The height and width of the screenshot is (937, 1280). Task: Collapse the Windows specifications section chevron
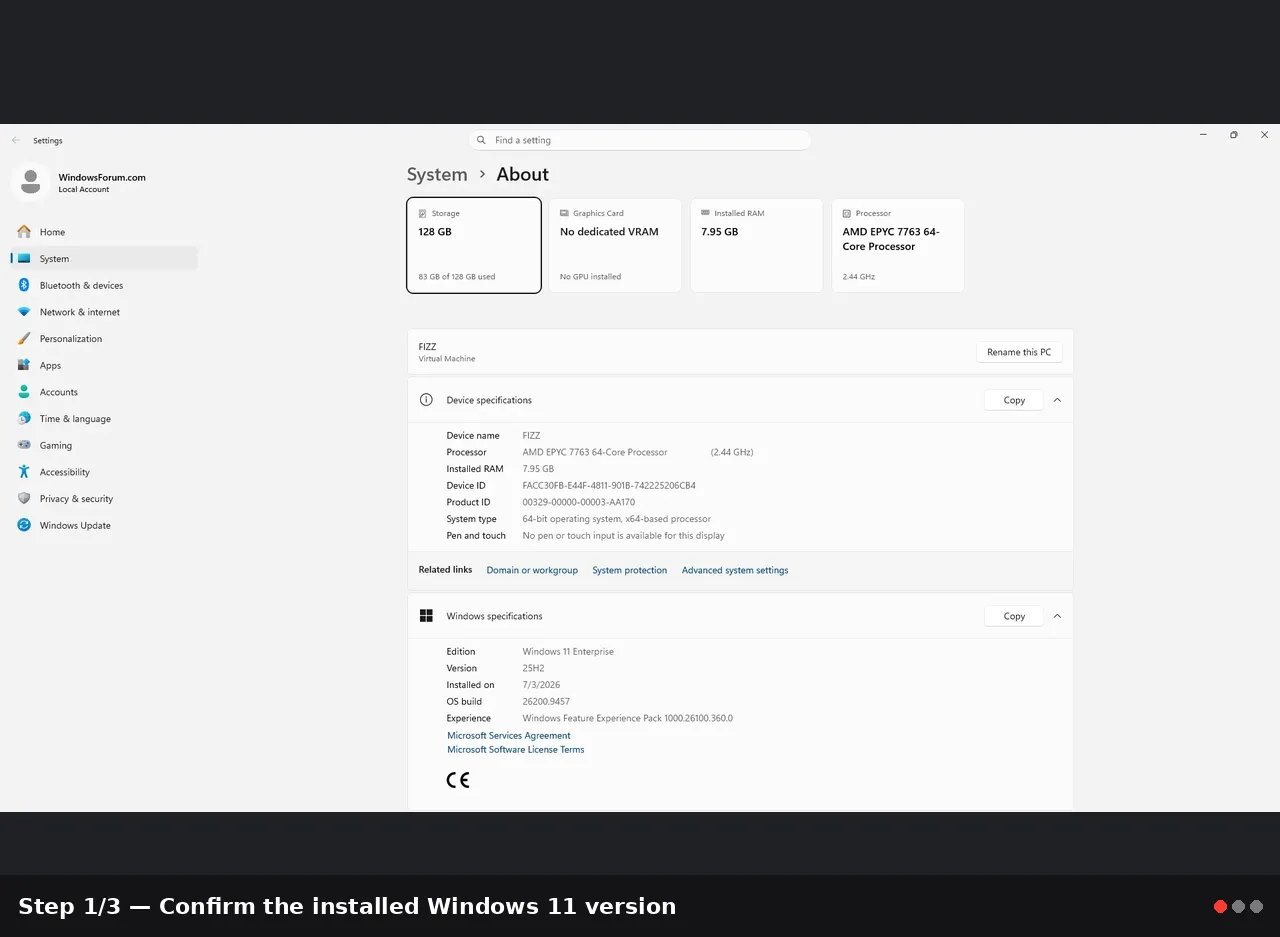tap(1057, 616)
